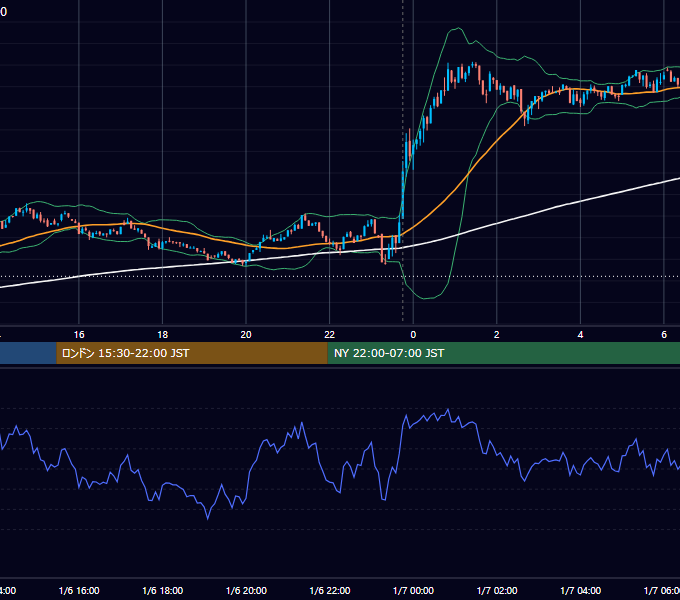Click the 1/7 00:00 time label
Viewport: 680px width, 600px height.
pyautogui.click(x=413, y=590)
